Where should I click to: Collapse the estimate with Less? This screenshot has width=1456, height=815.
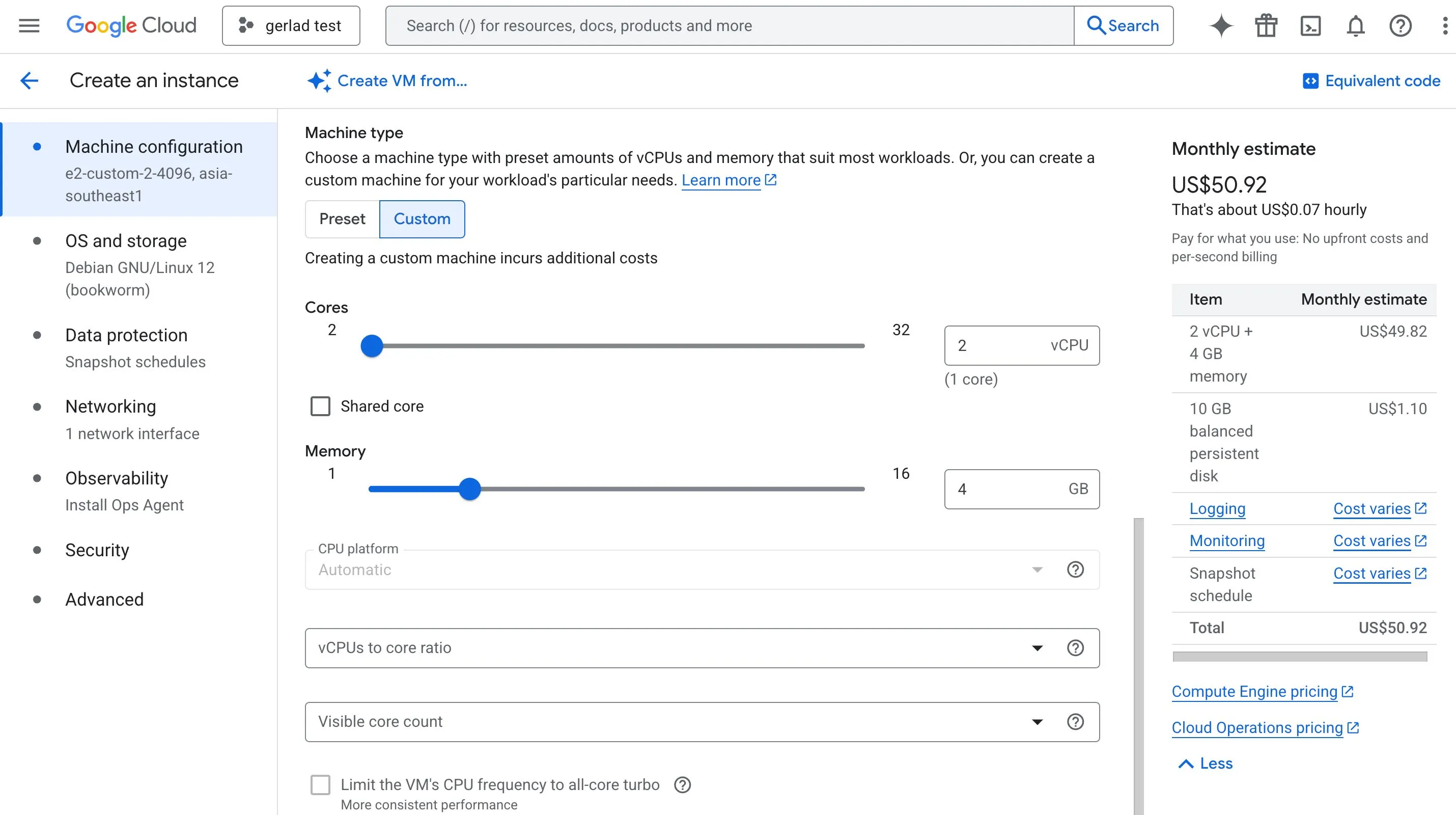(1205, 764)
